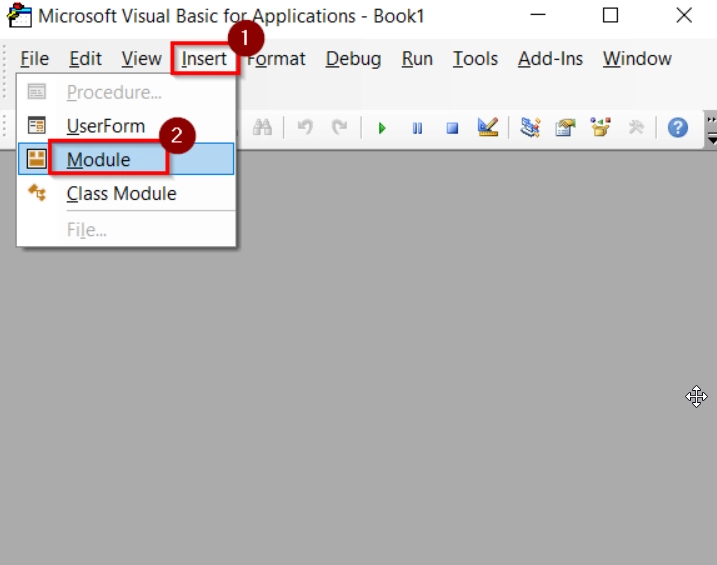Open the Tools menu

475,59
